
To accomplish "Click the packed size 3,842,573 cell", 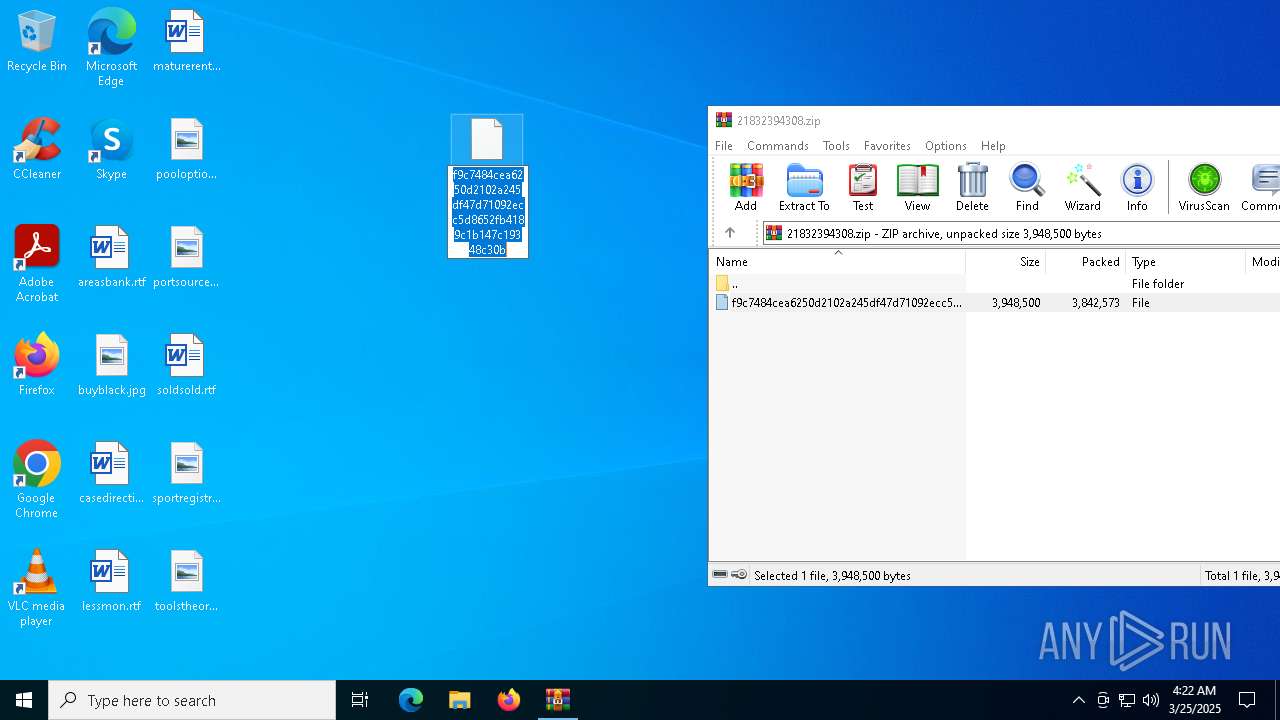I will [x=1095, y=303].
